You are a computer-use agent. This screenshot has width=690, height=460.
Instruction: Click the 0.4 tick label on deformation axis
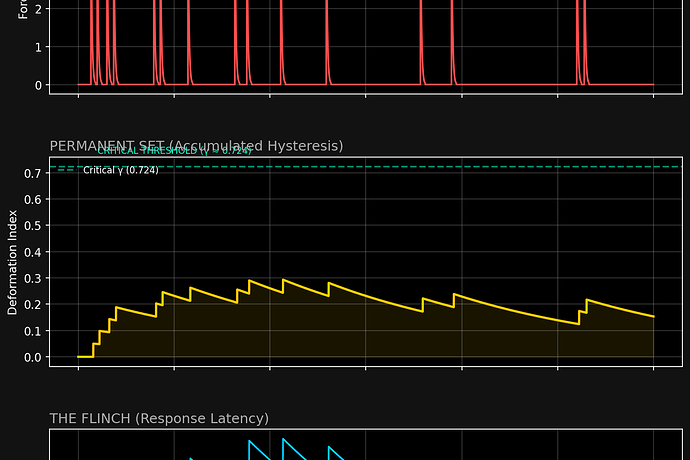[x=32, y=252]
